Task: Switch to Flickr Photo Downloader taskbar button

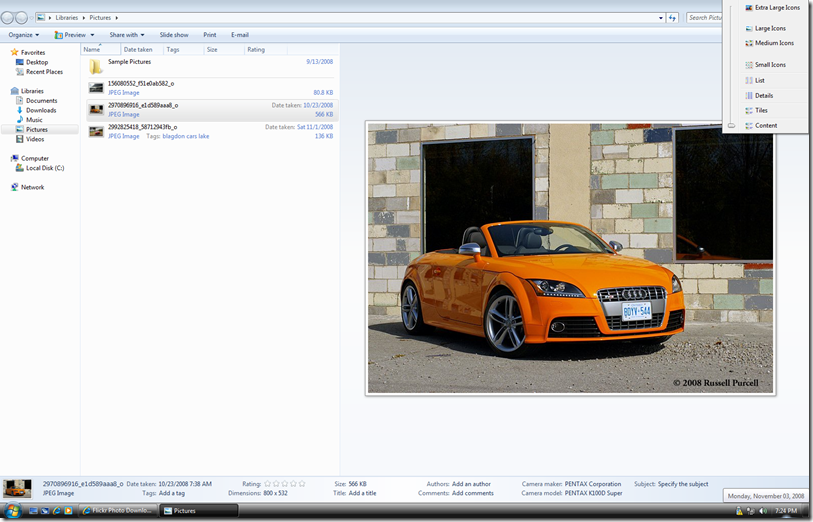Action: pos(118,511)
